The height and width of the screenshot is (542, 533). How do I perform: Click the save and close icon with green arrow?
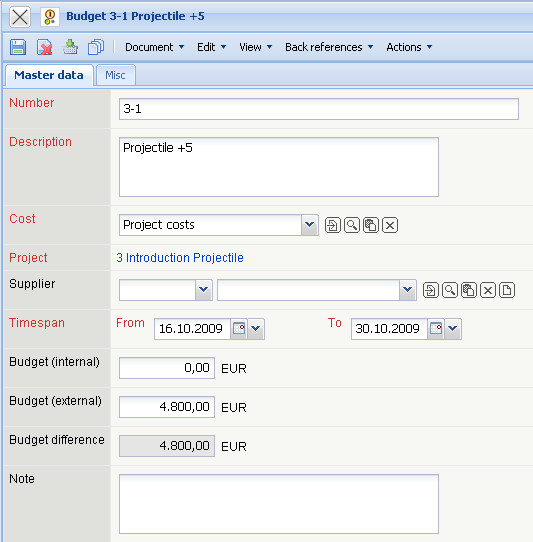(70, 47)
